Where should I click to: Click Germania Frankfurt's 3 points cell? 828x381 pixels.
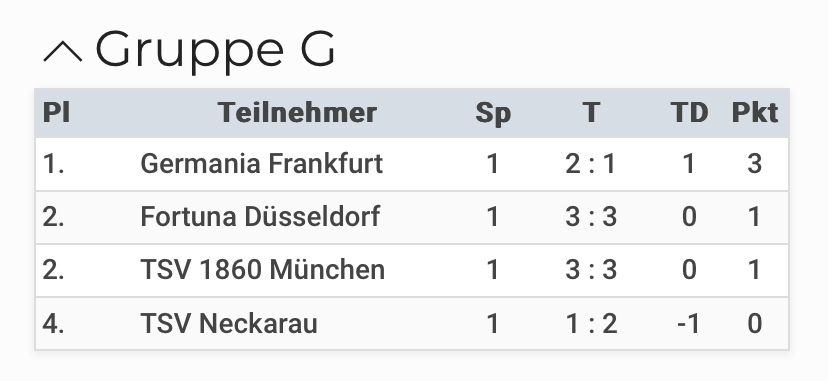click(755, 164)
